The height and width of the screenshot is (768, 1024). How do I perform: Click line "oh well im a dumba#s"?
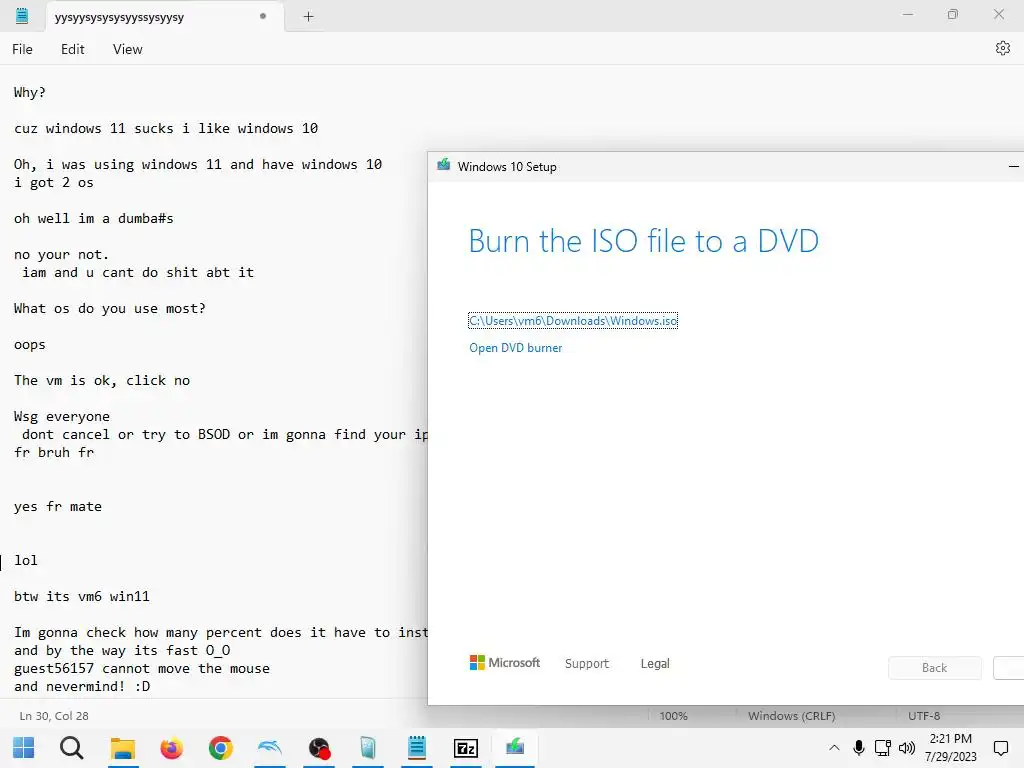[93, 218]
